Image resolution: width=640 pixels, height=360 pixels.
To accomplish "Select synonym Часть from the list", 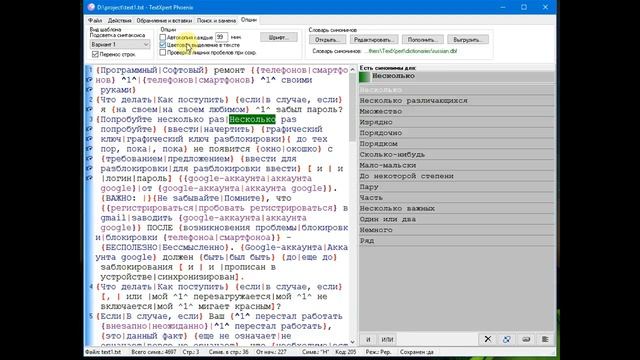I will [x=457, y=198].
